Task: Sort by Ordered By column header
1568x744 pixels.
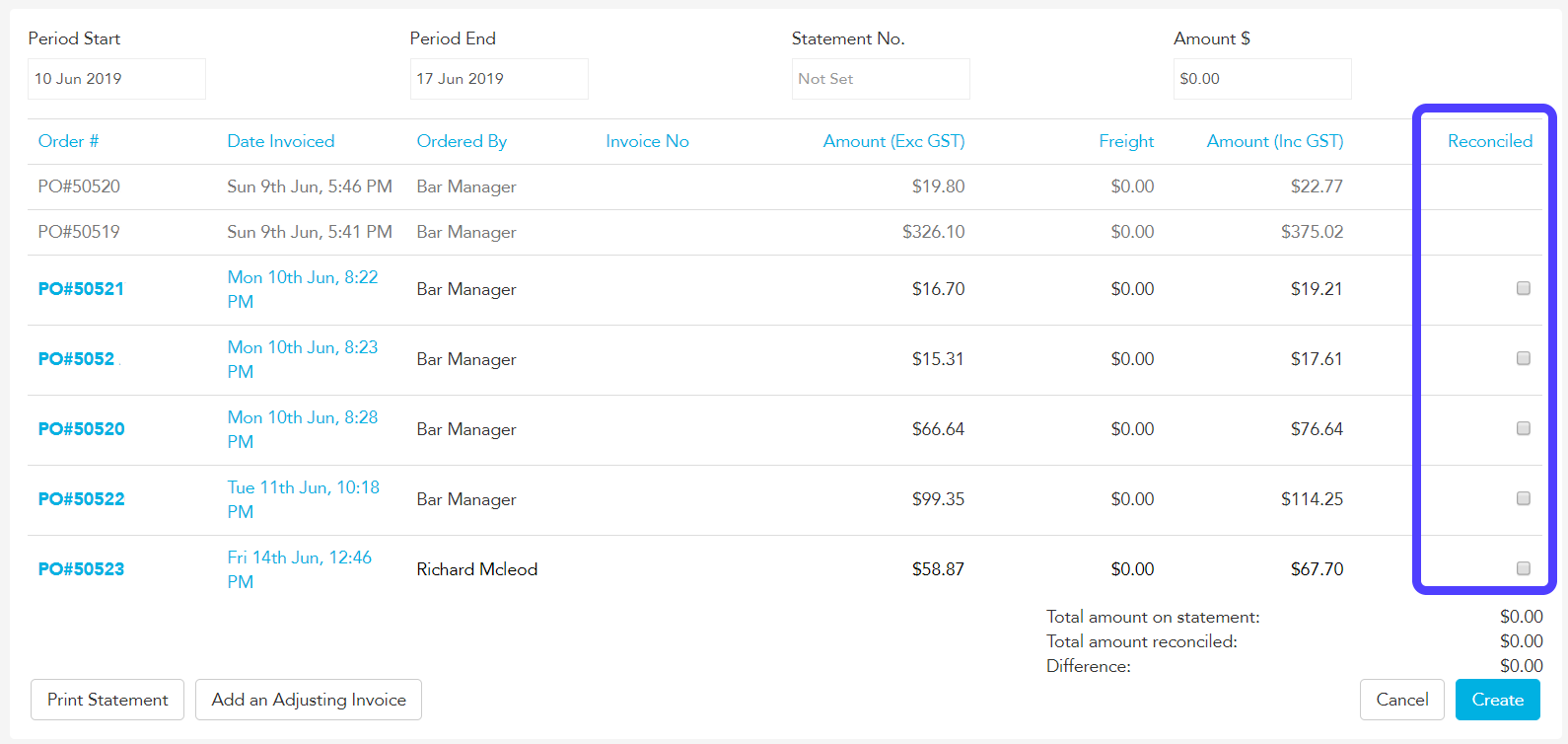Action: (462, 141)
